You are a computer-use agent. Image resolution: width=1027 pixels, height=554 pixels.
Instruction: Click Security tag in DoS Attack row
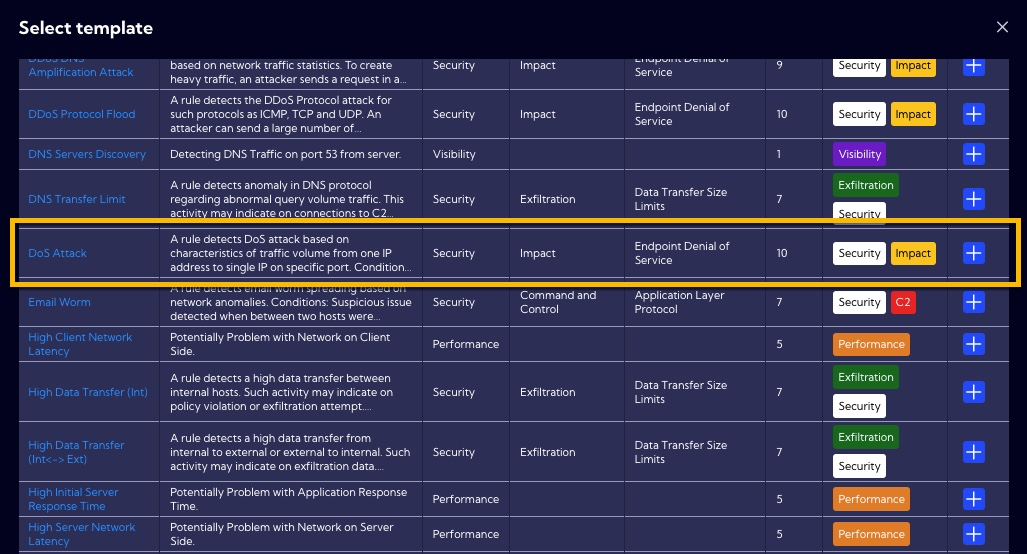coord(859,253)
